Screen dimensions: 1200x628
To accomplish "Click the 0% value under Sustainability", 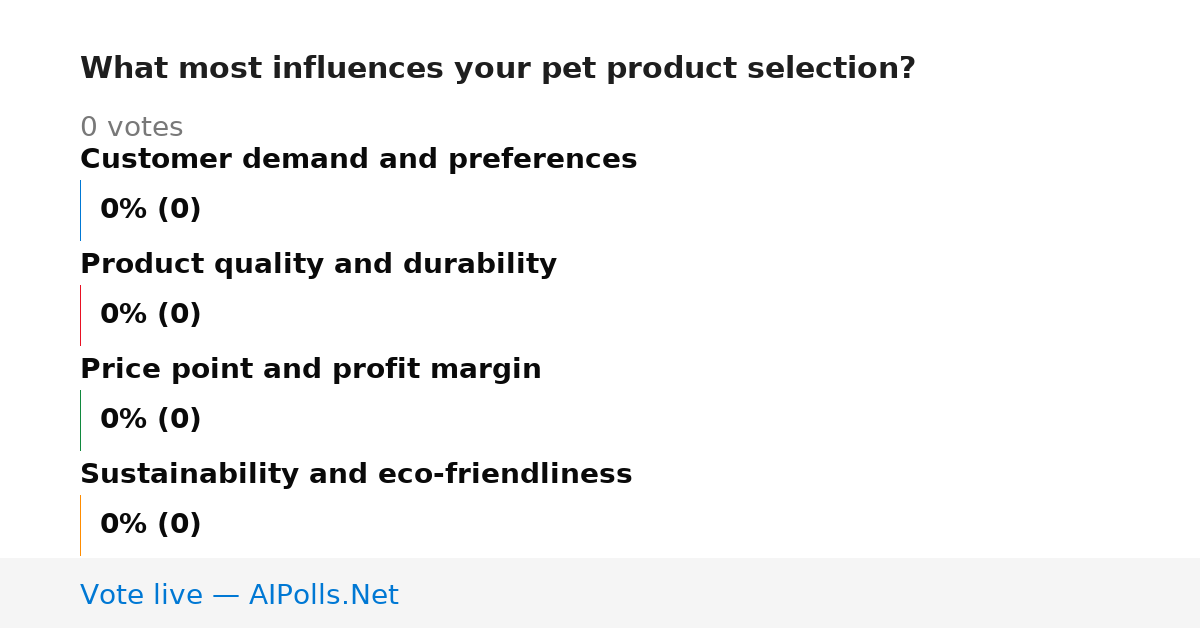I will (x=124, y=525).
